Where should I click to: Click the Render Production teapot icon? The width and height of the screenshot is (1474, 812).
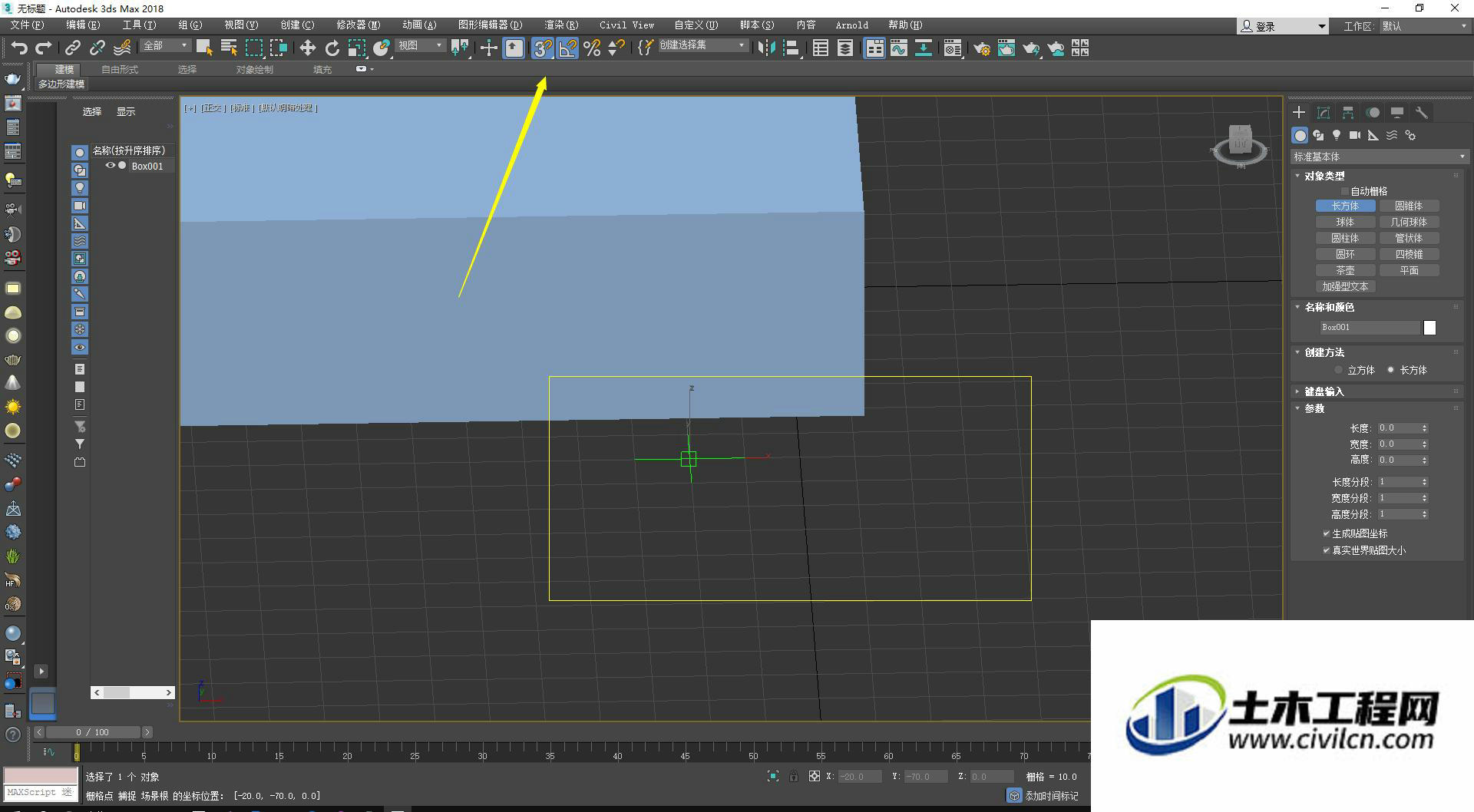[1031, 48]
